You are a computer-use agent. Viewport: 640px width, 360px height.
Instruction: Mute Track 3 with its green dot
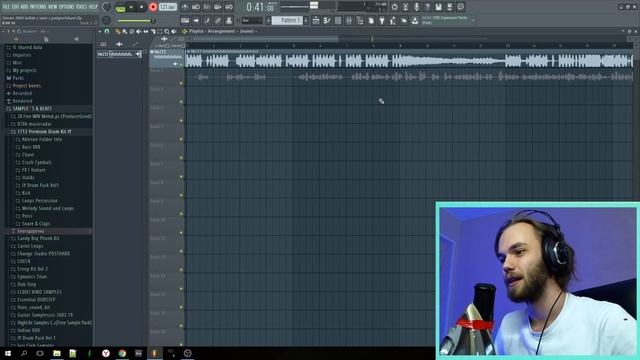(x=181, y=102)
